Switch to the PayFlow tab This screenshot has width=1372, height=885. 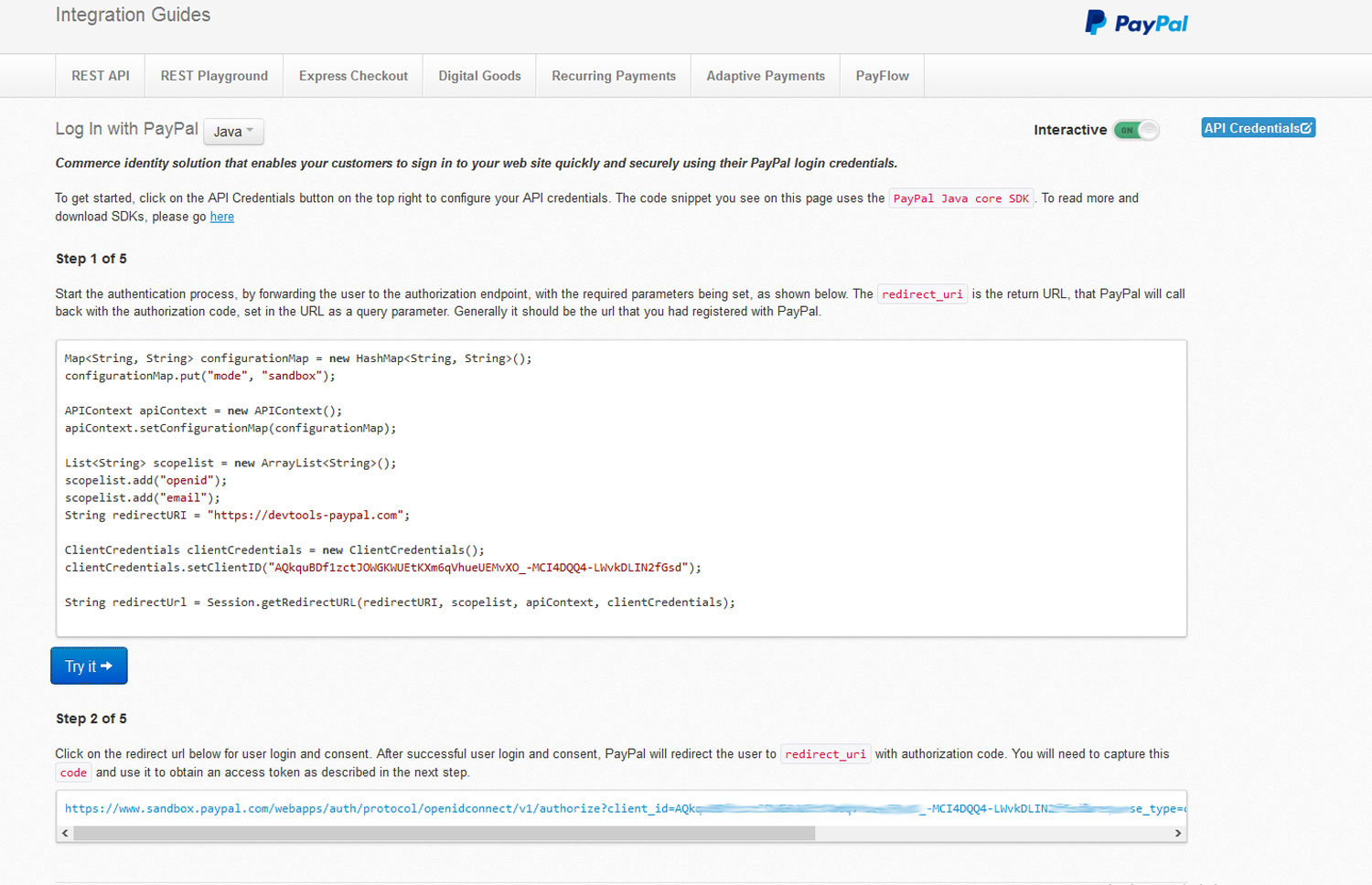(x=883, y=76)
